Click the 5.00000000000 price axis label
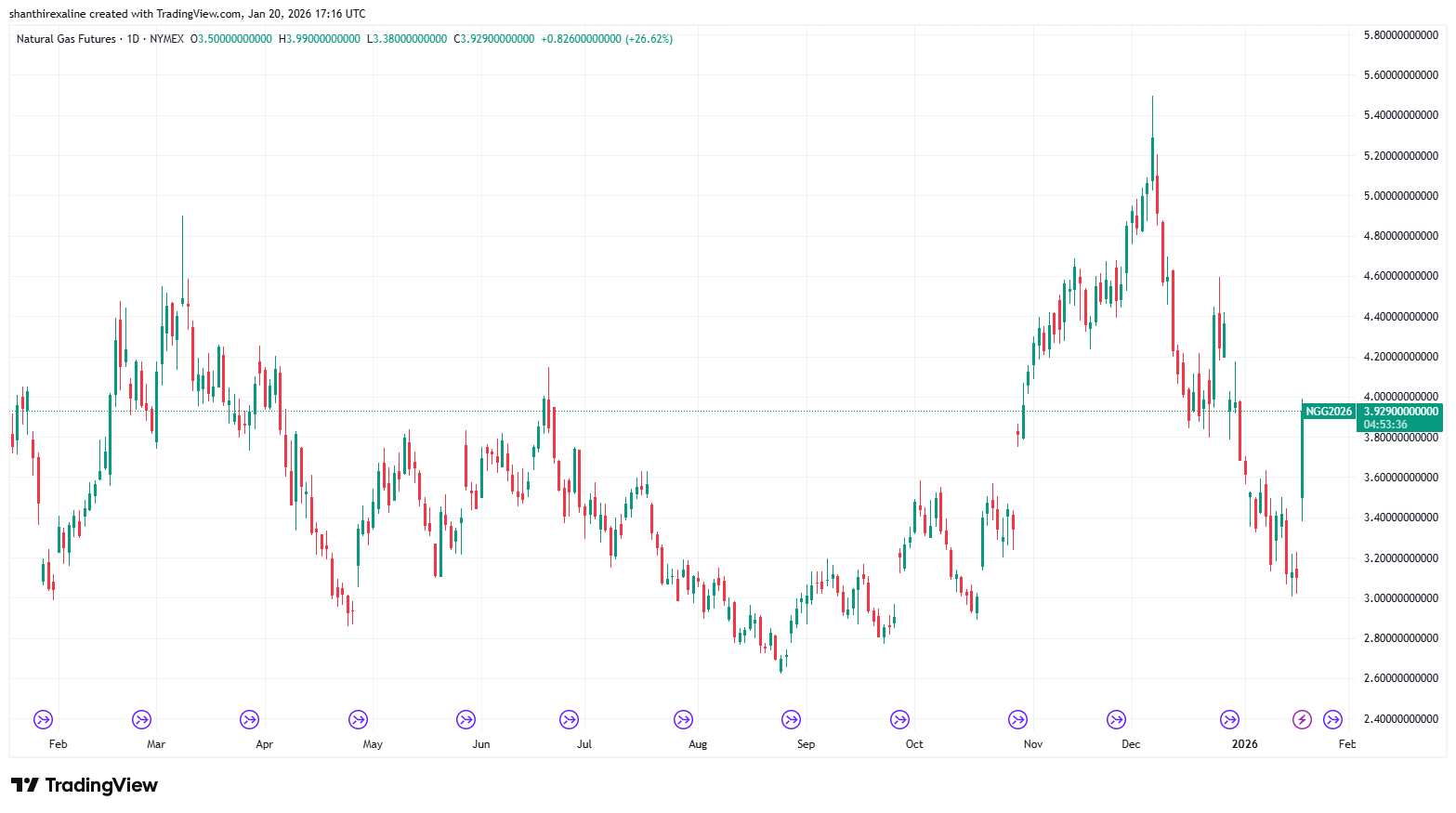Image resolution: width=1456 pixels, height=813 pixels. pos(1400,196)
